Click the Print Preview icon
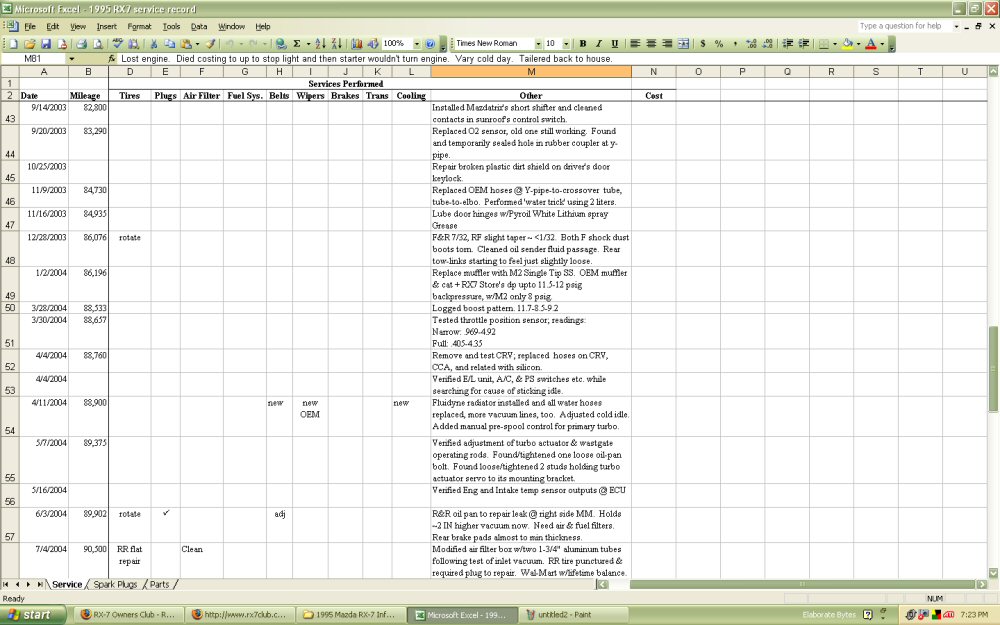This screenshot has width=1000, height=625. click(x=98, y=43)
